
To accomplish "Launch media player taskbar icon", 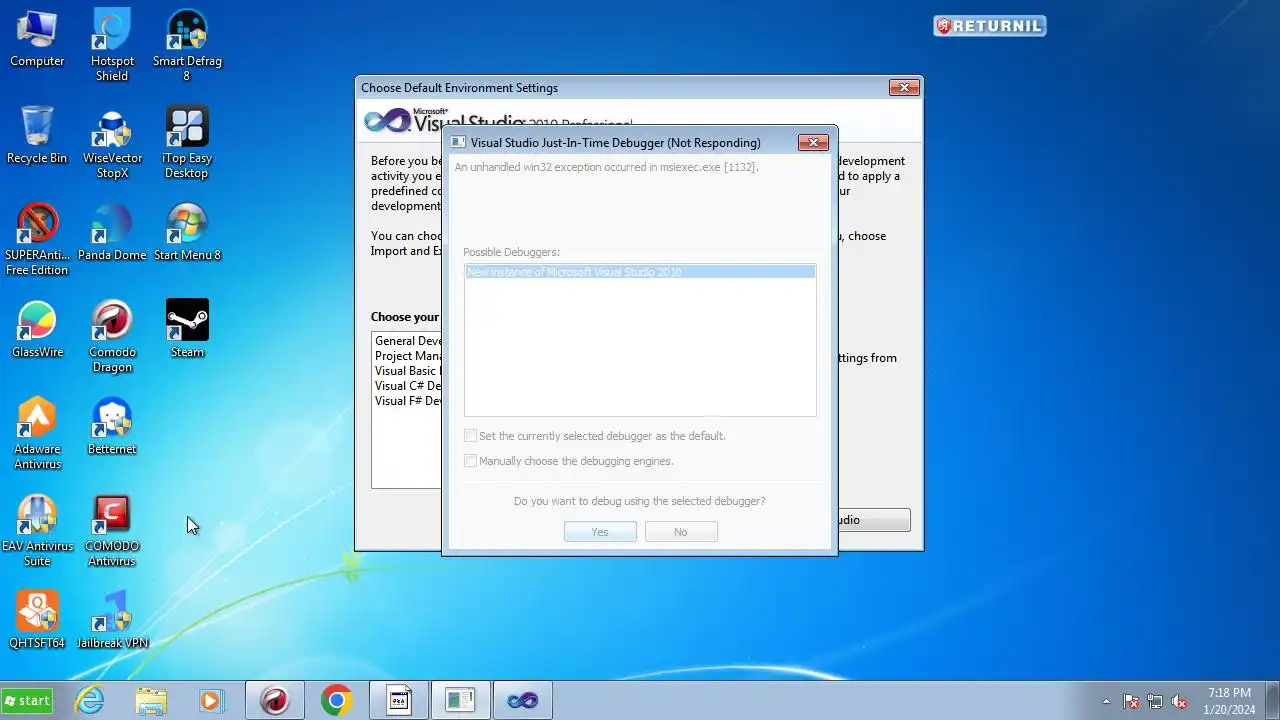I will pyautogui.click(x=211, y=701).
